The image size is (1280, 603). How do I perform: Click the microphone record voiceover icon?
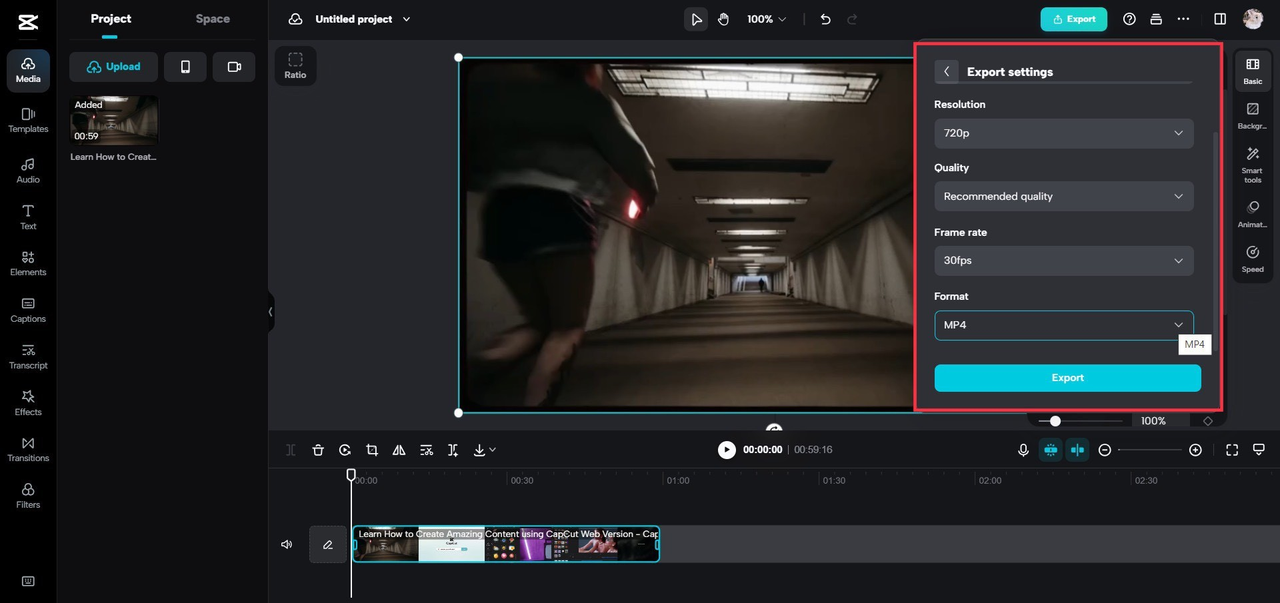pyautogui.click(x=1023, y=450)
